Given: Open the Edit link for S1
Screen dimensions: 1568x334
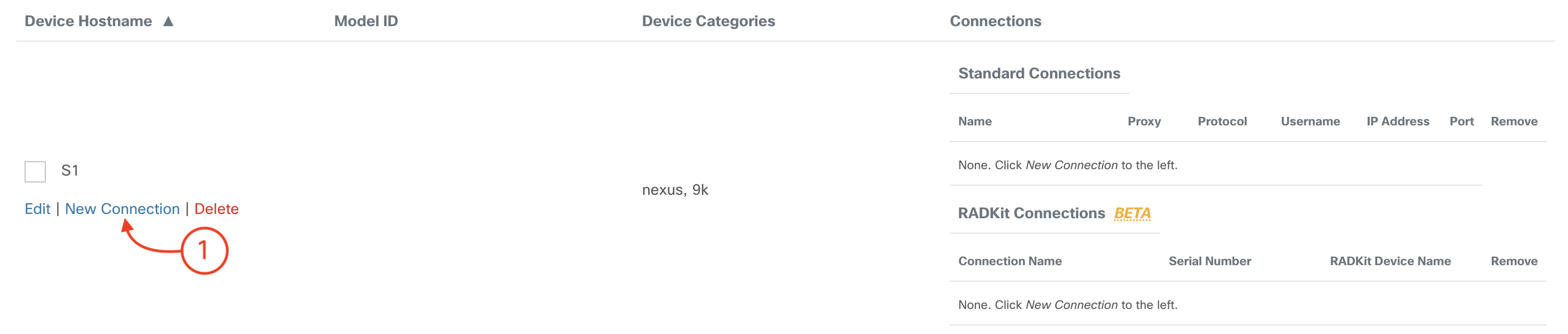Looking at the screenshot, I should [x=37, y=209].
